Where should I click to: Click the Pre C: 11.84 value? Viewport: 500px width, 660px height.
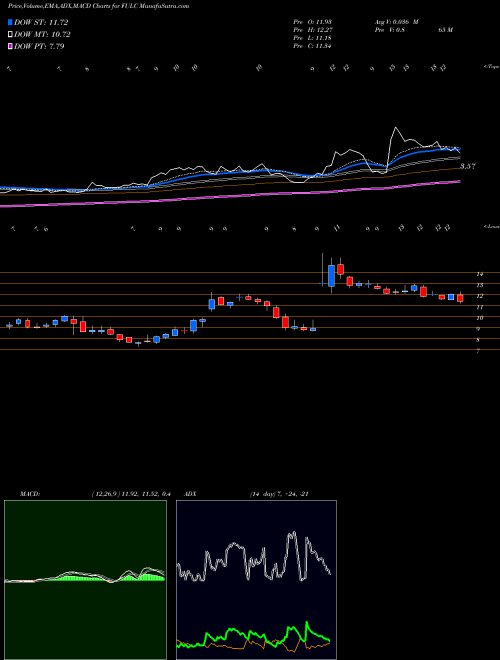[x=312, y=46]
